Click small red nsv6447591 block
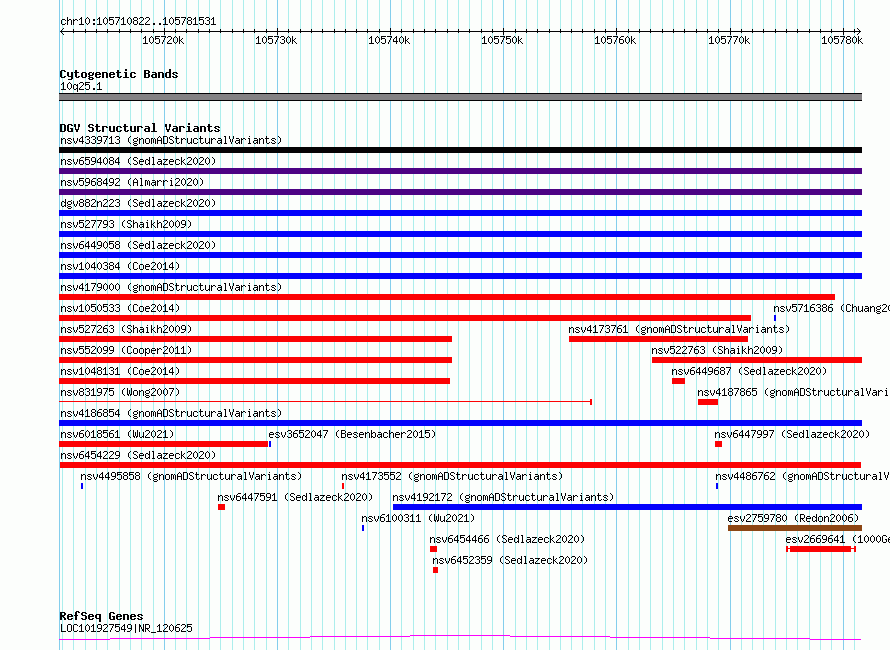This screenshot has width=890, height=650. 221,507
